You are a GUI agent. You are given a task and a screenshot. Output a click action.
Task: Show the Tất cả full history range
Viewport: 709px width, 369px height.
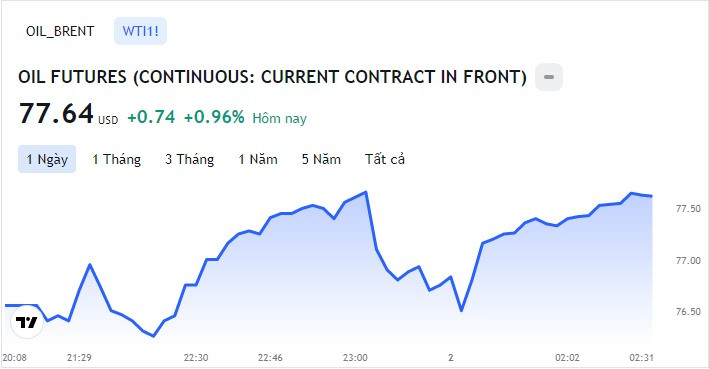point(385,159)
